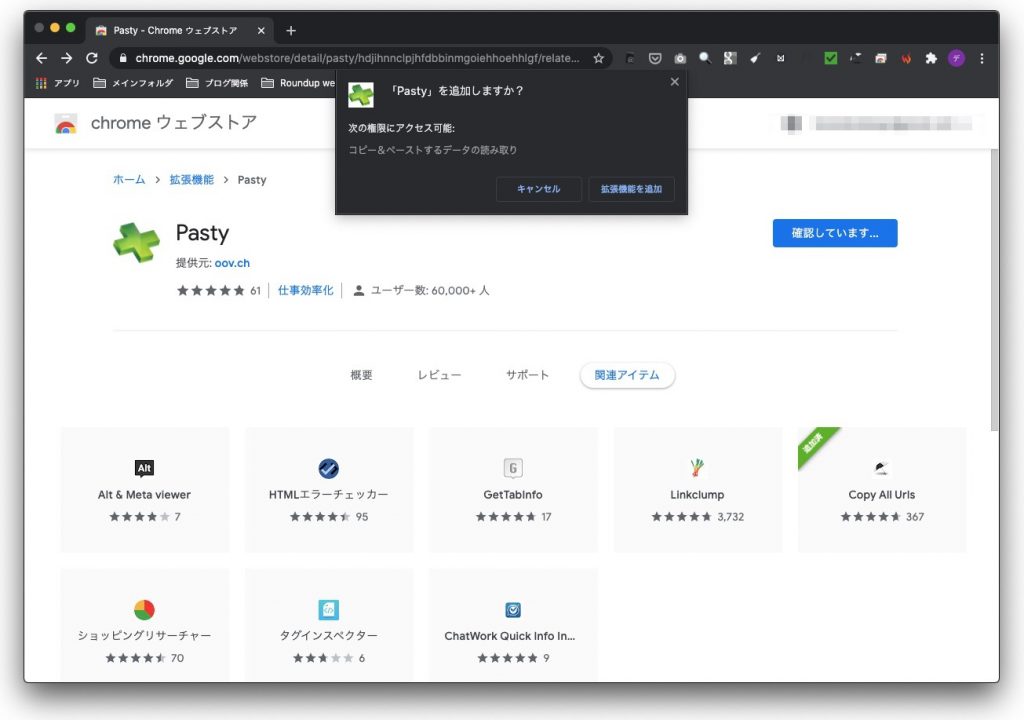Open the Chrome three-dot menu

coord(982,58)
